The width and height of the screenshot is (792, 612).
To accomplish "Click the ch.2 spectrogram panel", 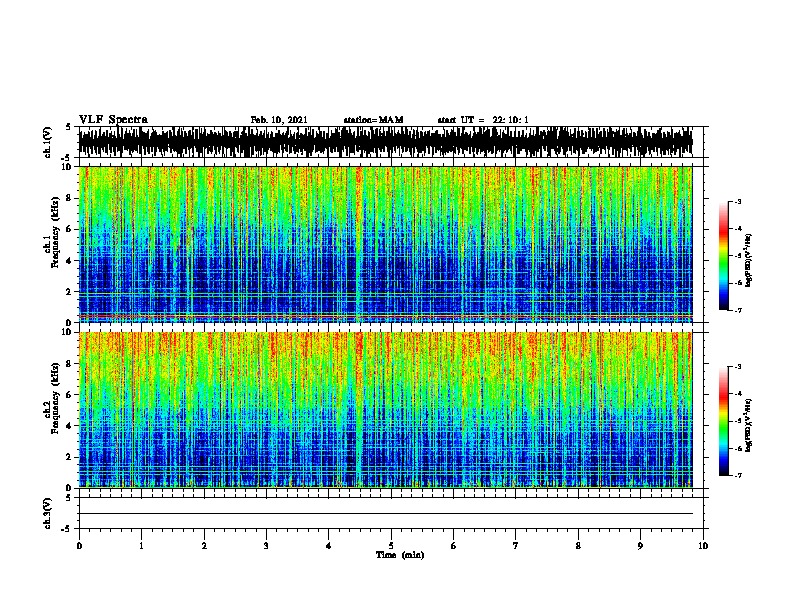I will click(386, 410).
